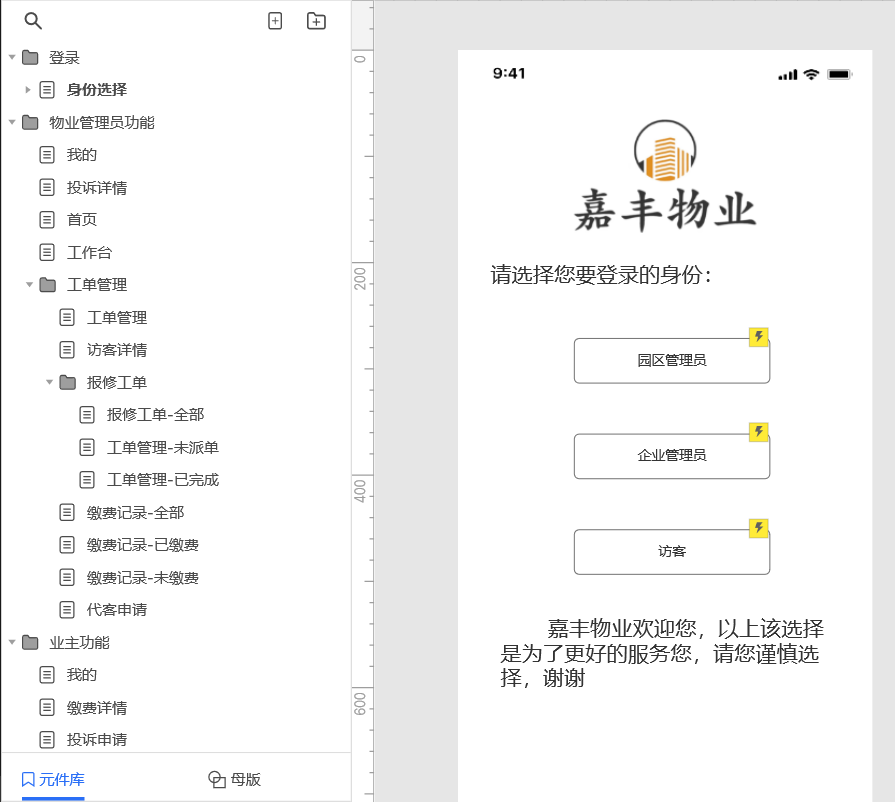Click the battery icon in phone status bar
This screenshot has width=895, height=802.
[x=839, y=74]
